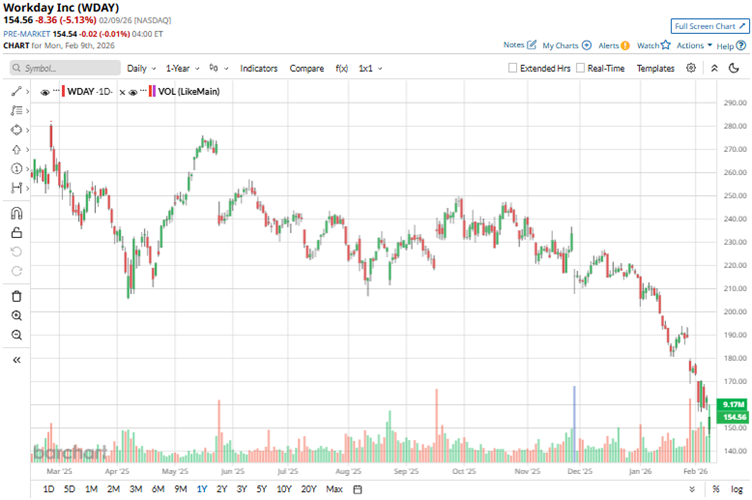752x500 pixels.
Task: Collapse the left drawing toolbar
Action: click(16, 360)
